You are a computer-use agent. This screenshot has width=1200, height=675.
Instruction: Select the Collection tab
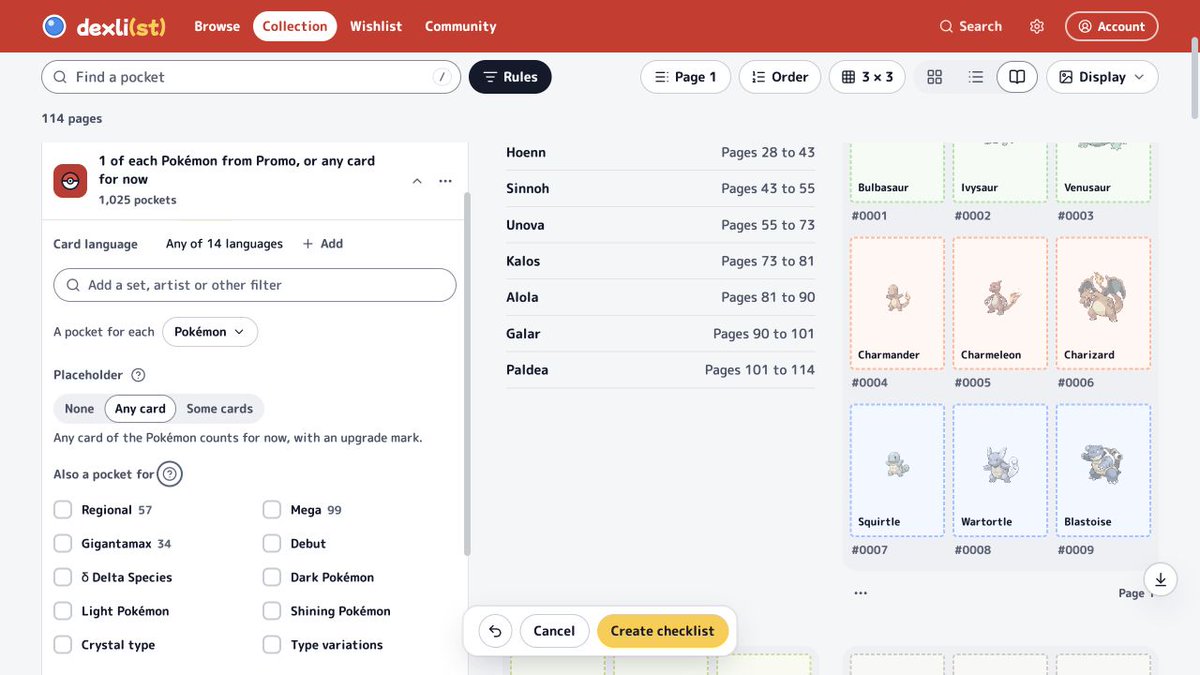pos(295,26)
